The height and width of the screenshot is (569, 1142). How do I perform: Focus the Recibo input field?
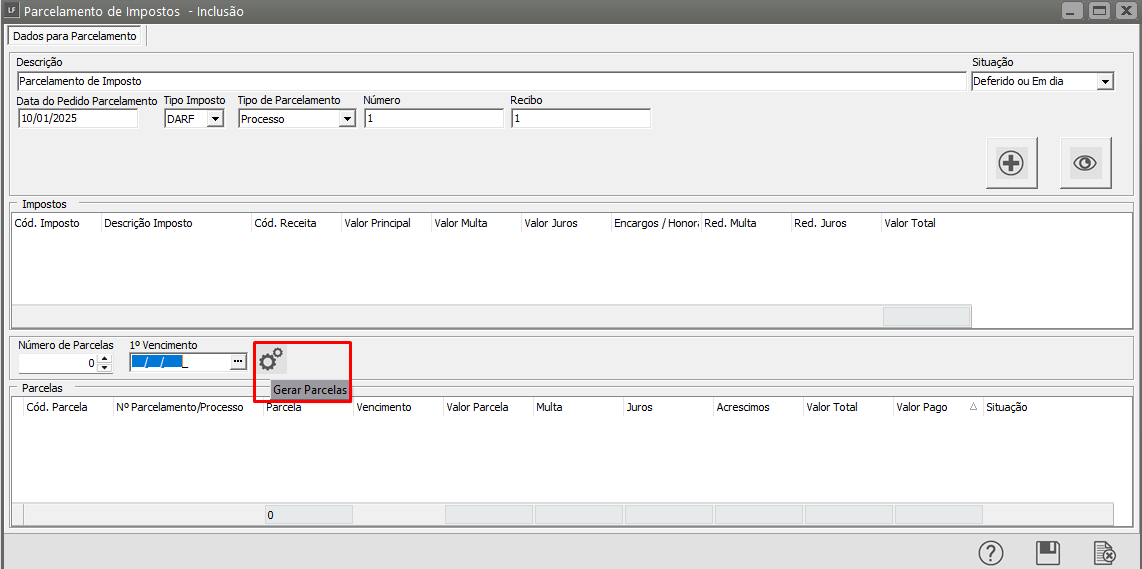tap(580, 118)
